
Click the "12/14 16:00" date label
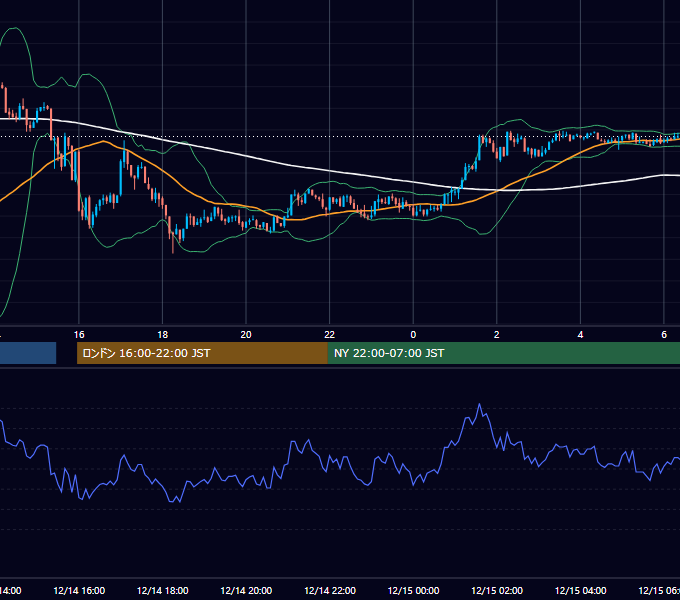coord(79,590)
